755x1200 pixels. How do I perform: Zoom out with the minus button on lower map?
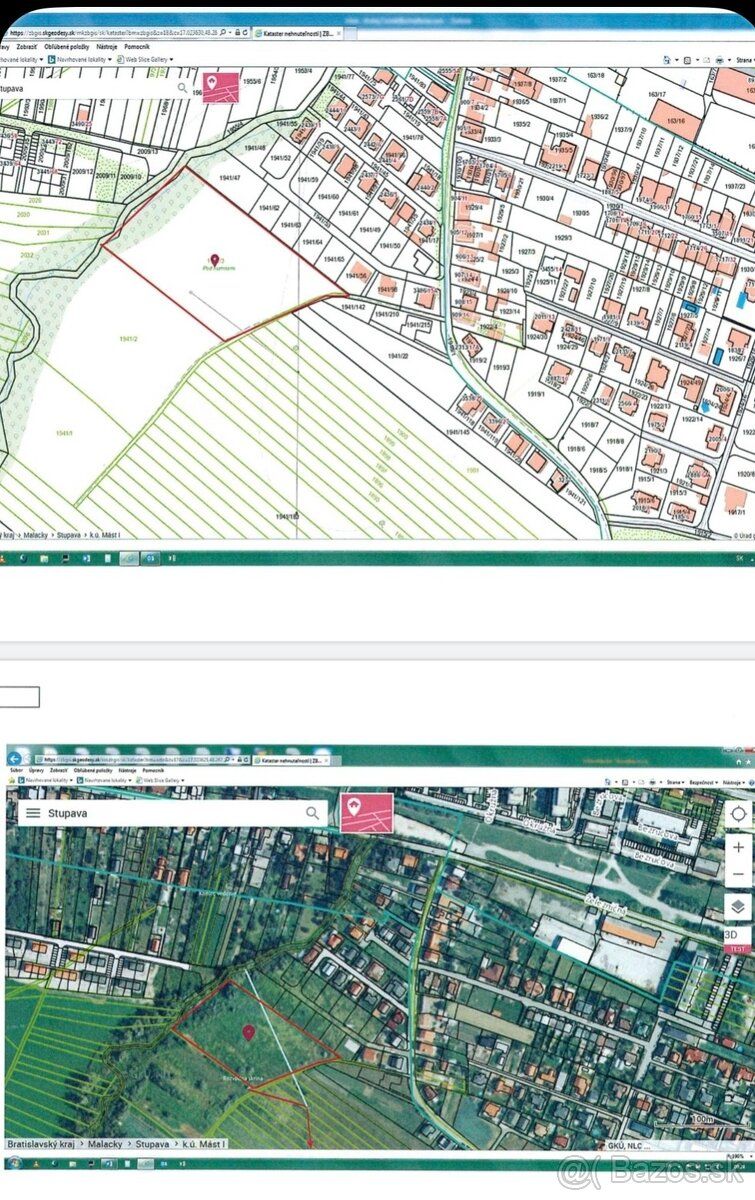click(x=738, y=874)
